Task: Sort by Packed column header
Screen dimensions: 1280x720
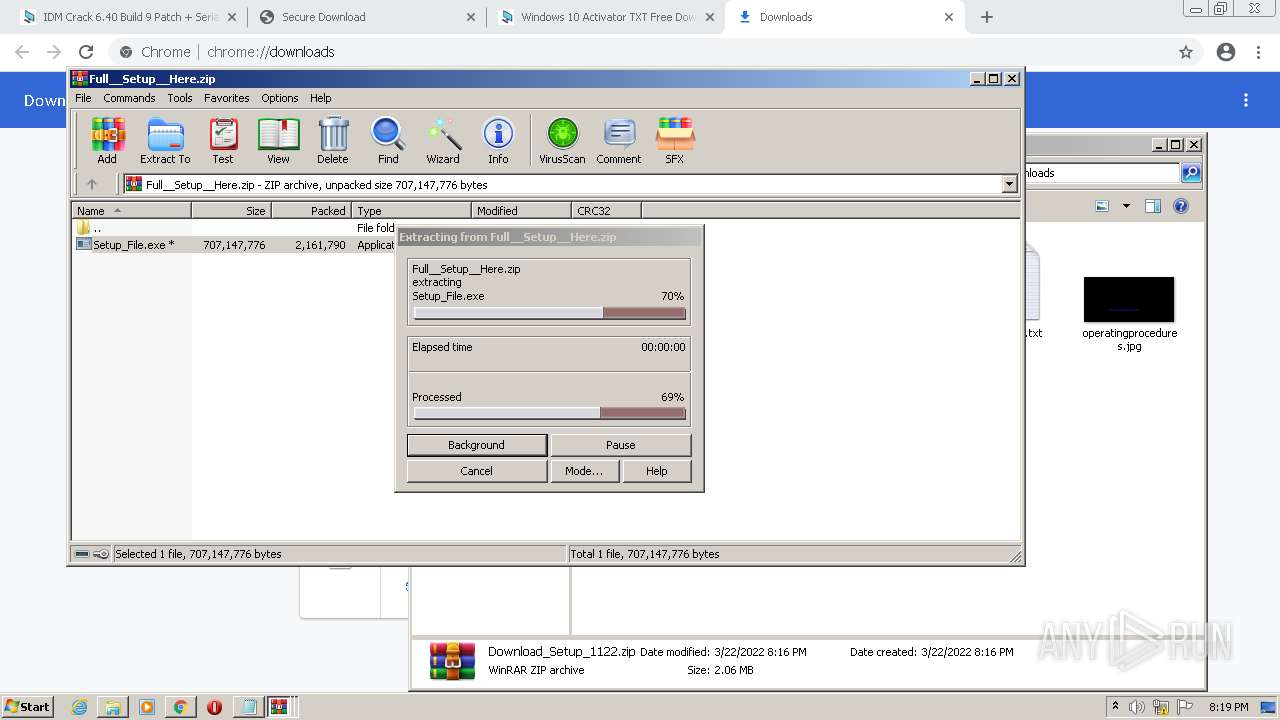Action: coord(311,211)
